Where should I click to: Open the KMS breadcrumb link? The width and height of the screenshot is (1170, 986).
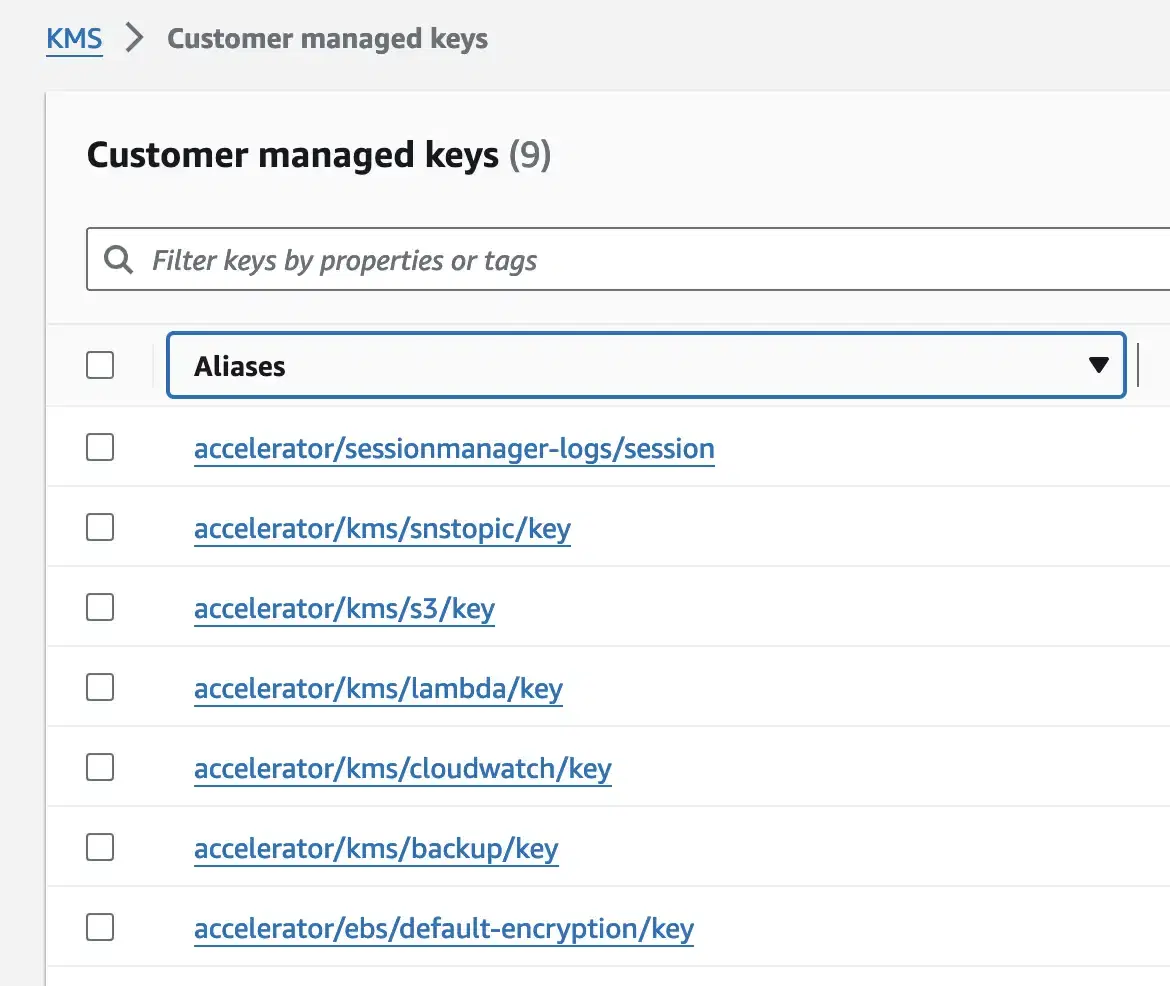pos(74,38)
